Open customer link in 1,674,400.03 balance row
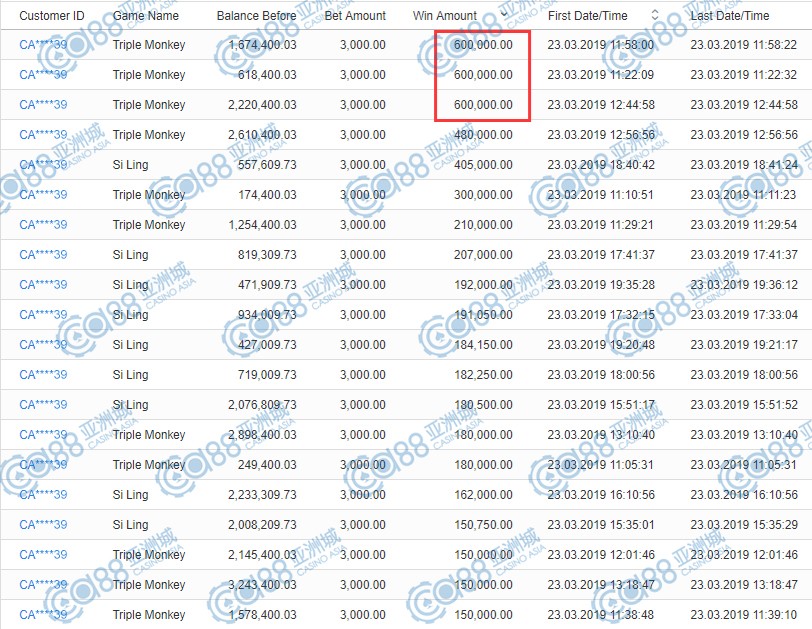Viewport: 812px width, 629px height. click(43, 45)
